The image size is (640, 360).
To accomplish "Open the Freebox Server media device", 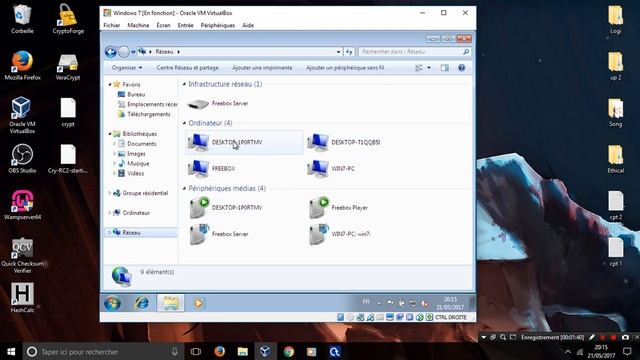I will [219, 234].
